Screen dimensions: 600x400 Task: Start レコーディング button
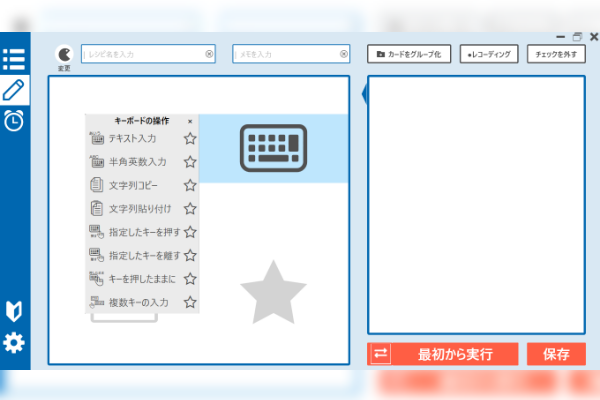pos(489,54)
